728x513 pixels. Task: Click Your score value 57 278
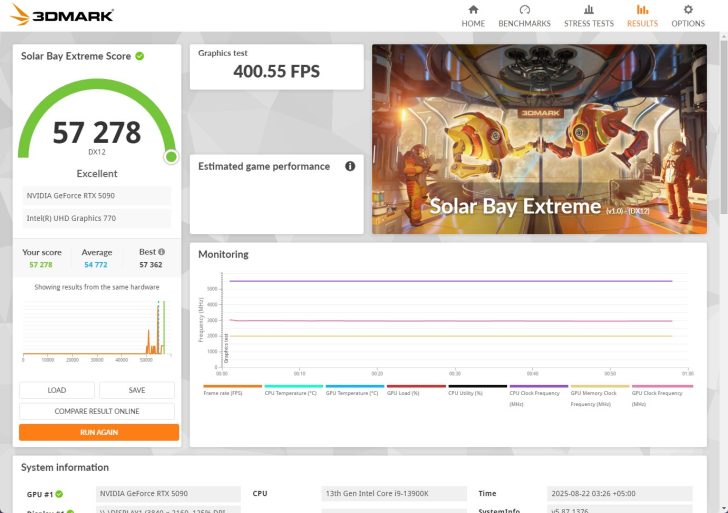coord(41,265)
